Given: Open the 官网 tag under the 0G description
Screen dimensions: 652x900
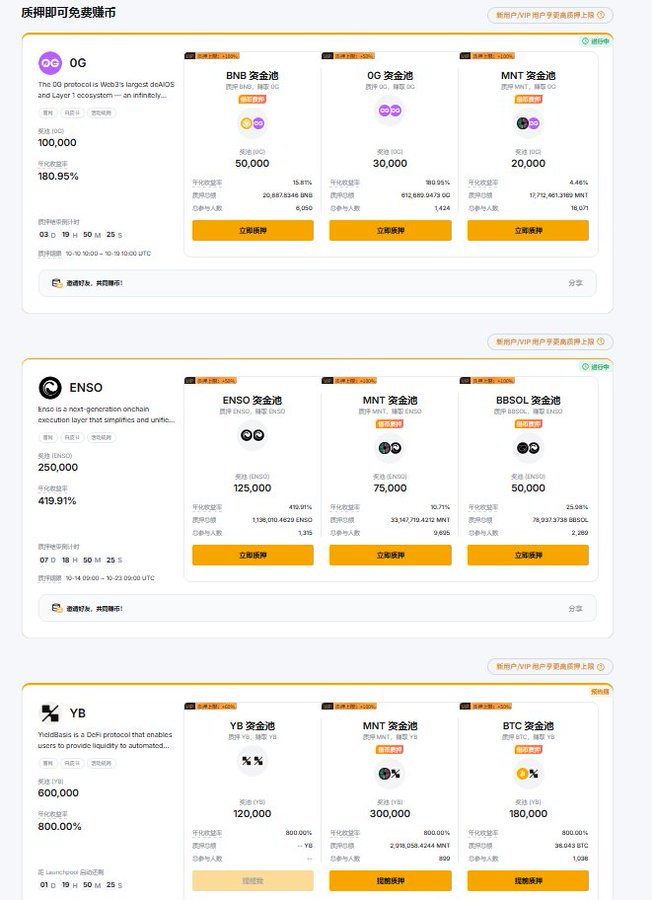Looking at the screenshot, I should (47, 112).
